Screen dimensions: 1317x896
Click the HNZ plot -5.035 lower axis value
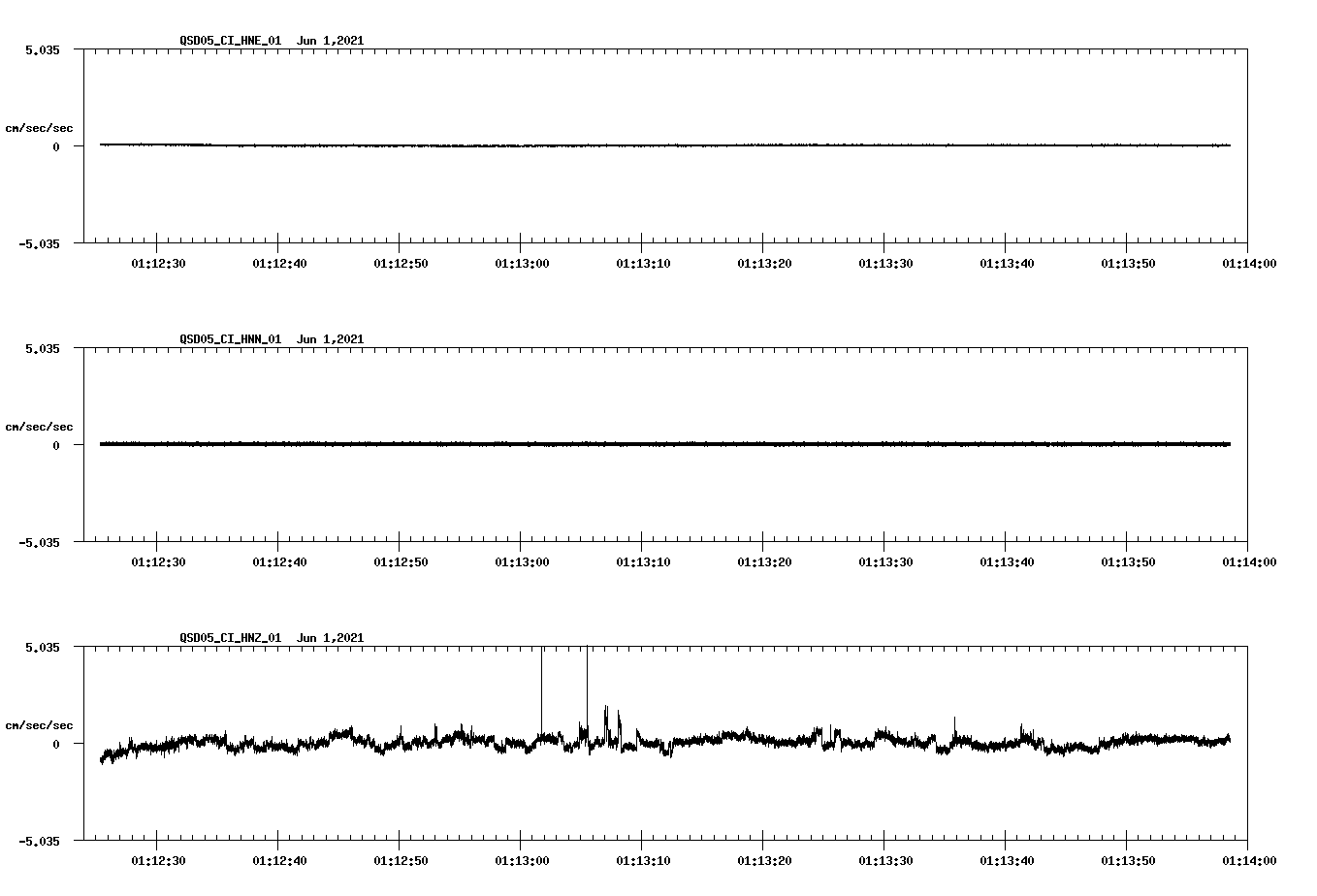[40, 841]
